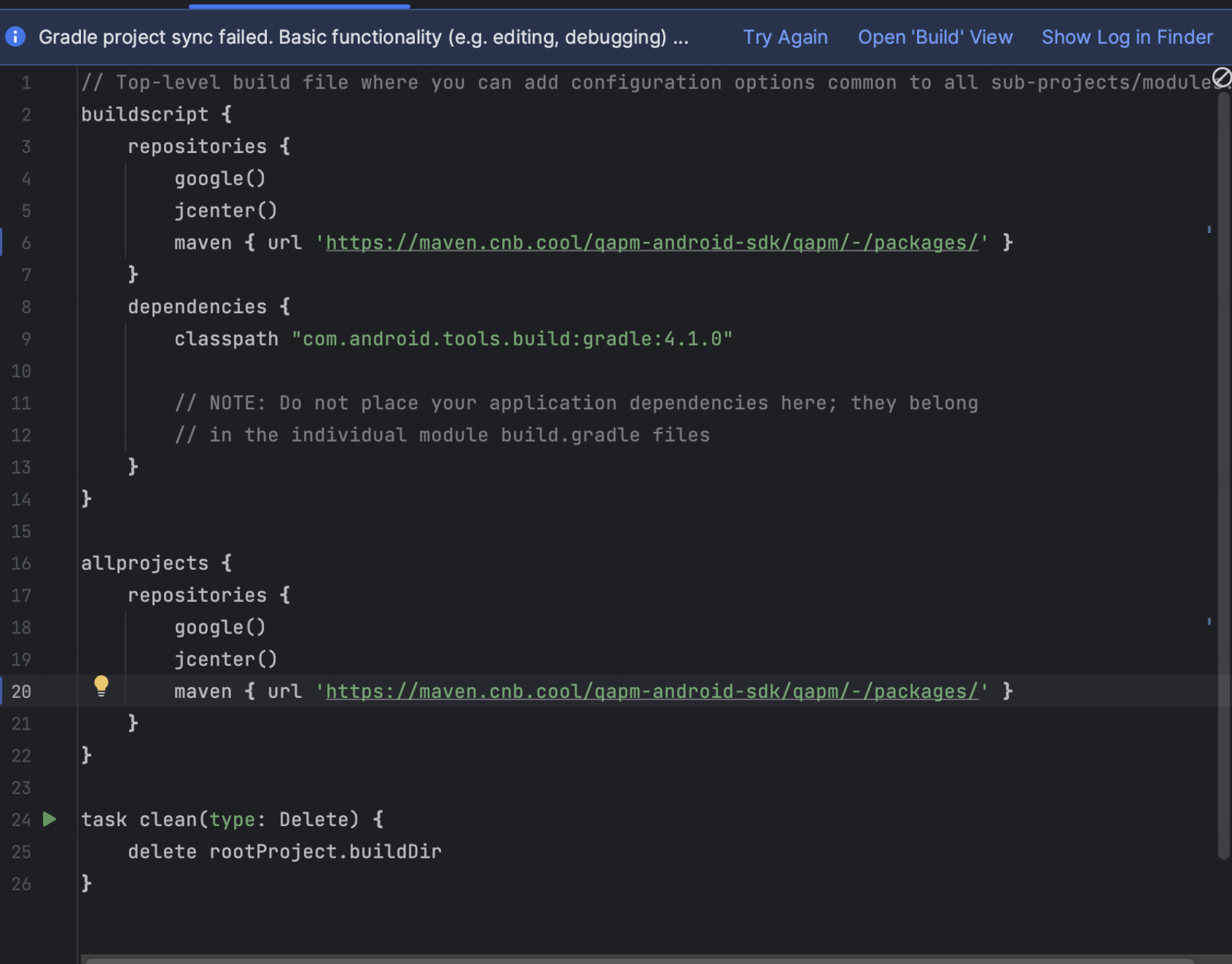Click the buildscript keyword on line 2

144,115
